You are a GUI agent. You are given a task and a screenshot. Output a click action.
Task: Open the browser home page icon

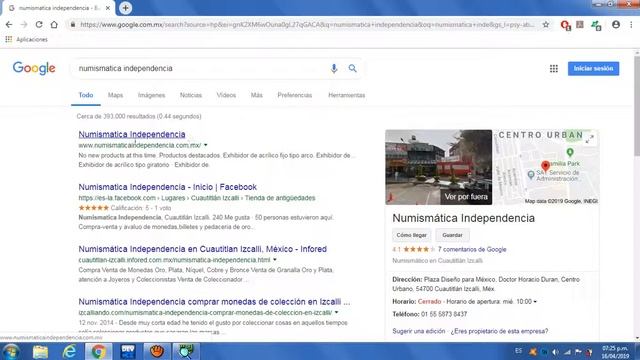click(x=54, y=24)
